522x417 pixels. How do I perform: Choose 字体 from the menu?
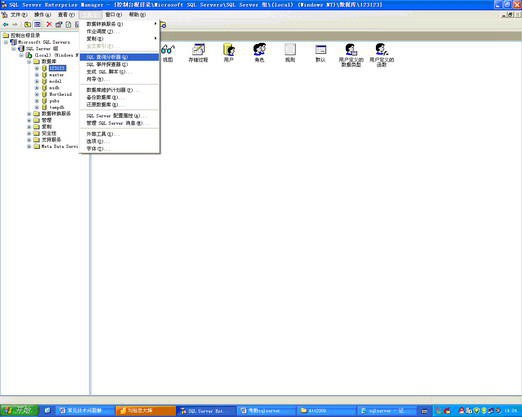[x=119, y=149]
